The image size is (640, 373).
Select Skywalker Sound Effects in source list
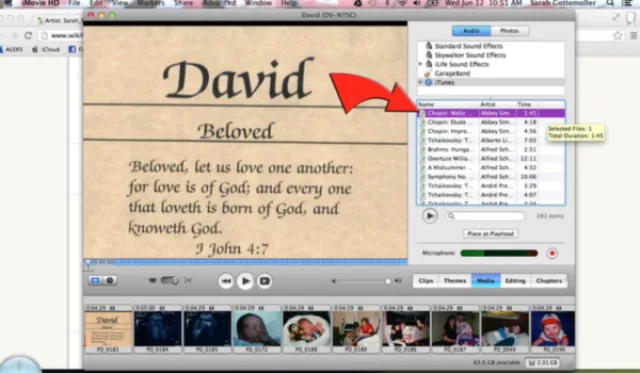point(470,55)
